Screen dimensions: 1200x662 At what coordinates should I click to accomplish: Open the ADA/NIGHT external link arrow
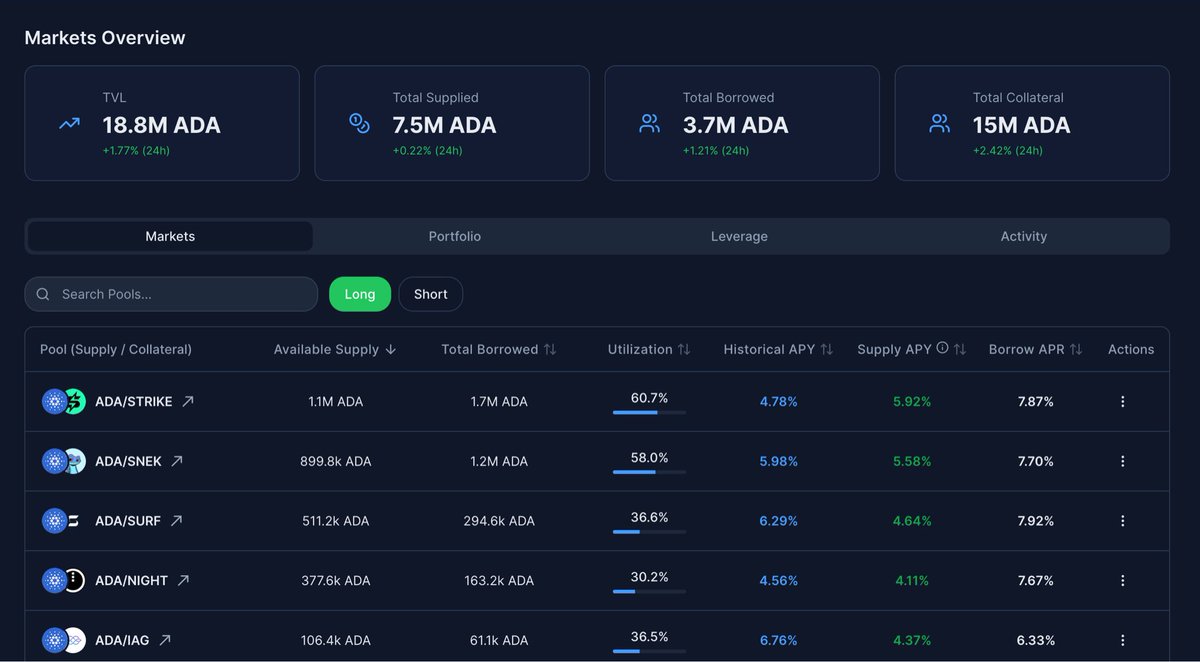click(183, 580)
